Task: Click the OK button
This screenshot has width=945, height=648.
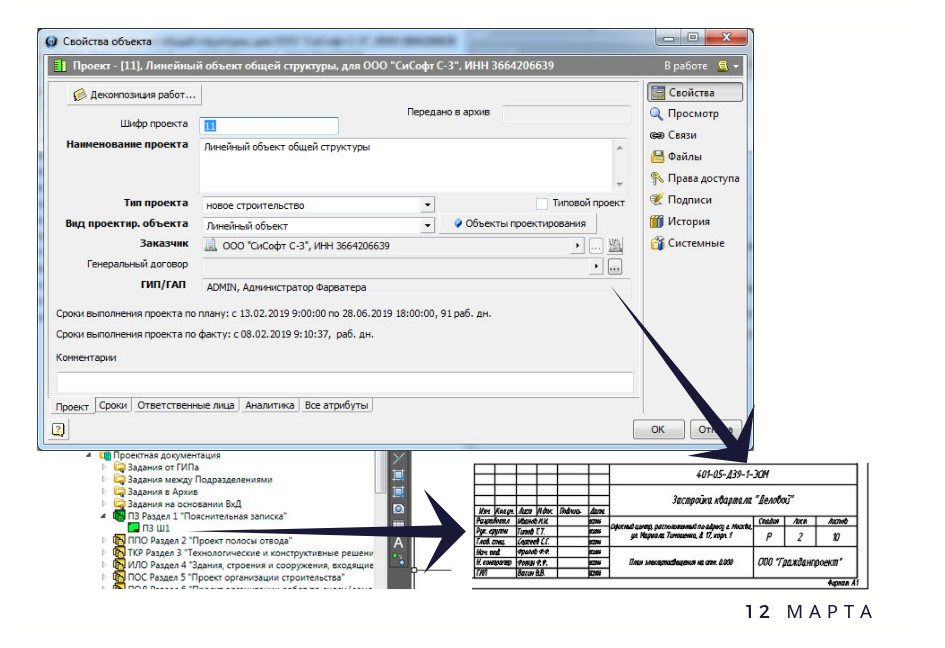Action: pos(658,429)
